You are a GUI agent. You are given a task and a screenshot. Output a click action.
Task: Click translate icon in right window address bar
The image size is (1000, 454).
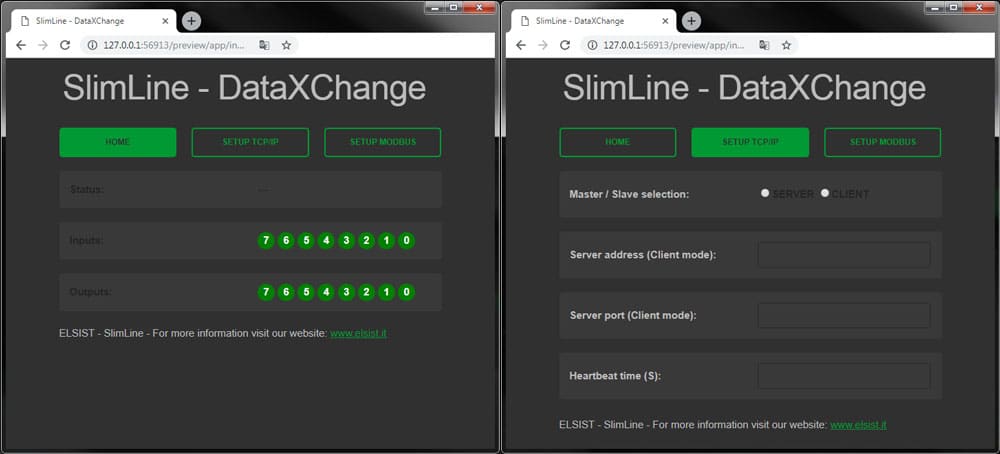pos(764,45)
